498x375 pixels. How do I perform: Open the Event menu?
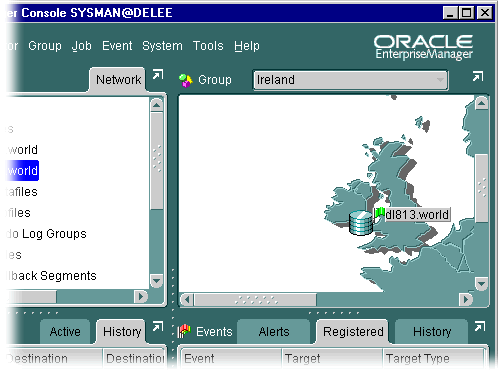117,46
